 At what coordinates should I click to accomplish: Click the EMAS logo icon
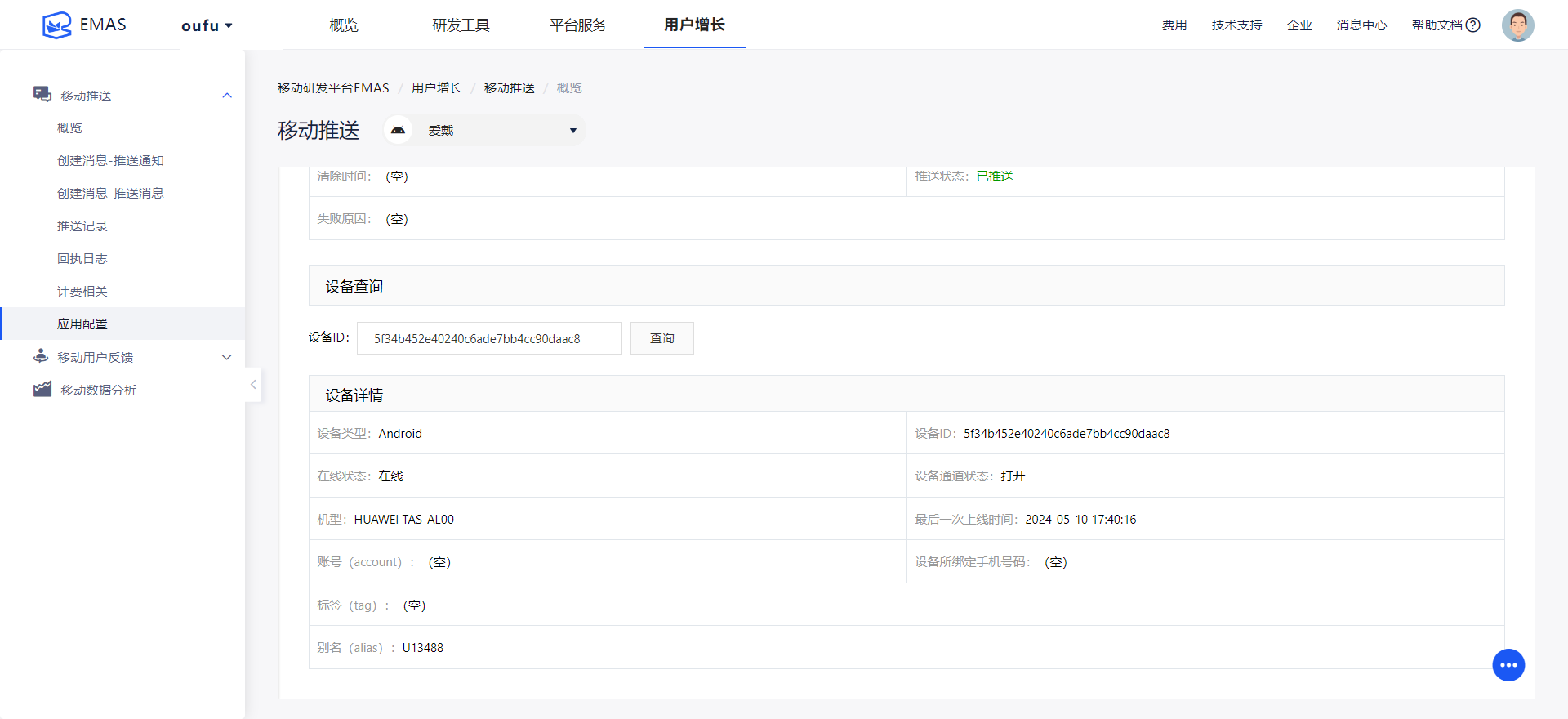[x=56, y=25]
